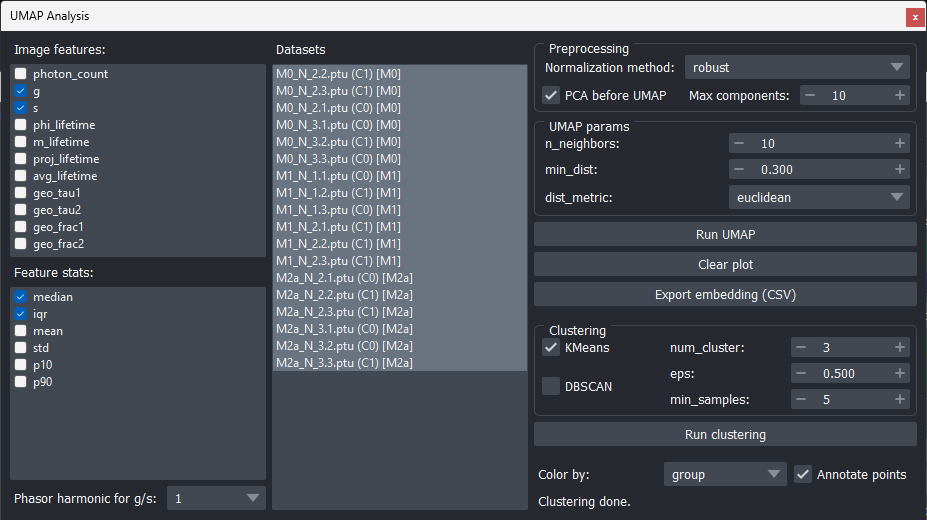
Task: Check the geo_tau1 feature
Action: [x=21, y=193]
